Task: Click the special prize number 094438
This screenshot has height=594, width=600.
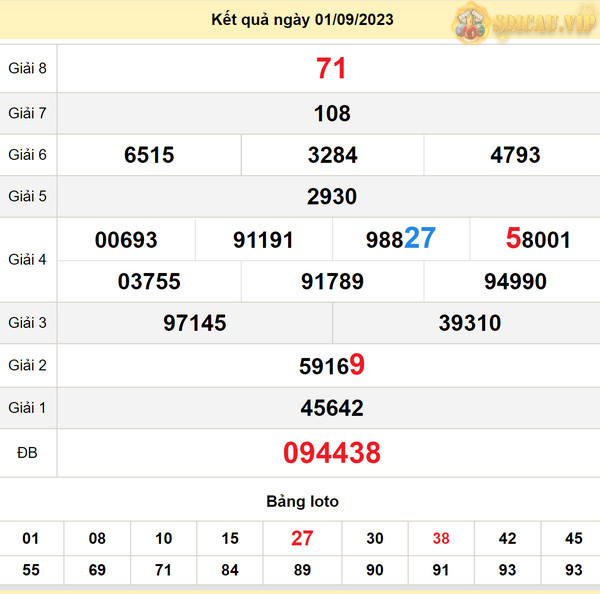Action: pos(332,453)
